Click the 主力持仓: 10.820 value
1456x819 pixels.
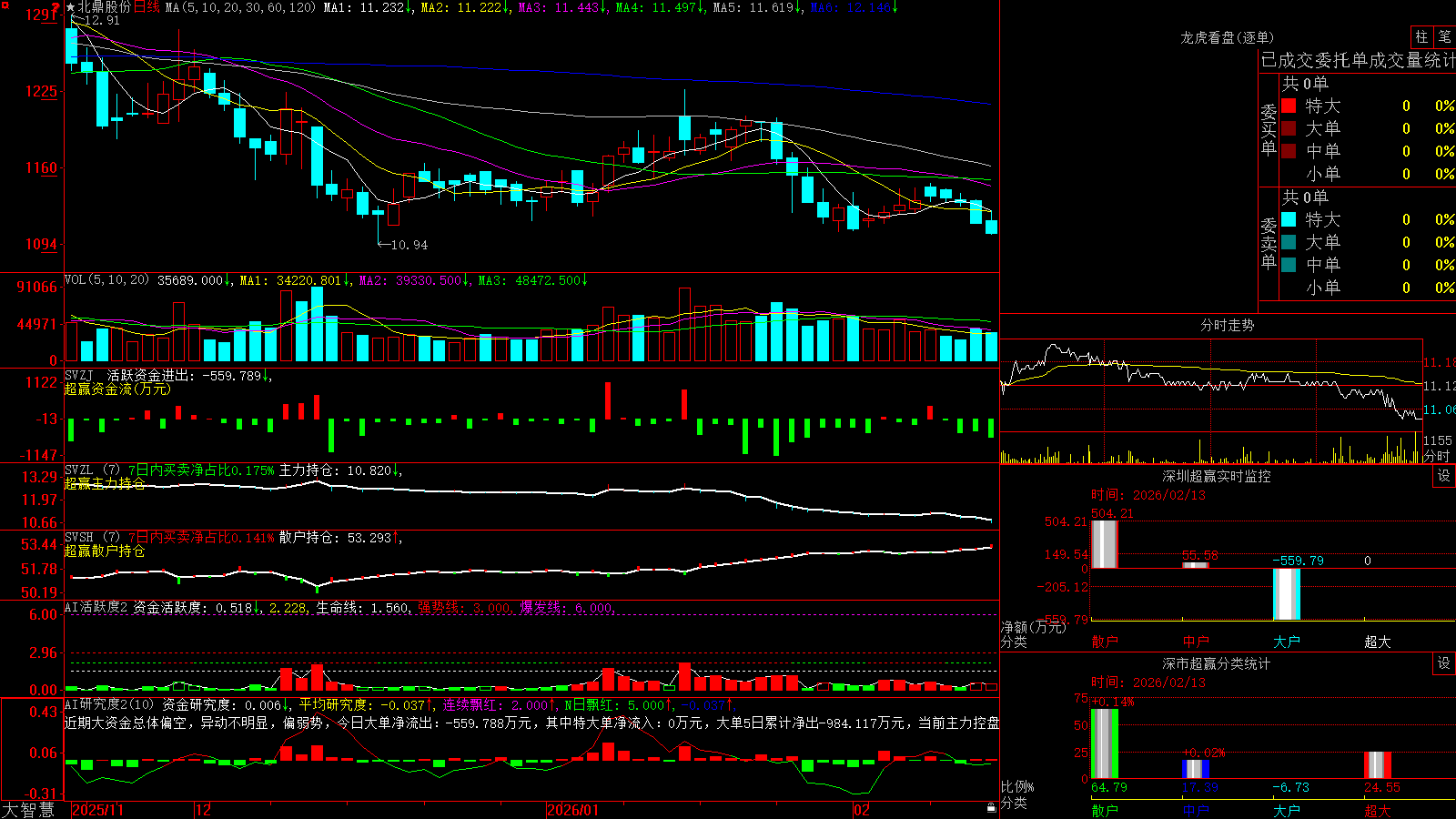[x=336, y=470]
